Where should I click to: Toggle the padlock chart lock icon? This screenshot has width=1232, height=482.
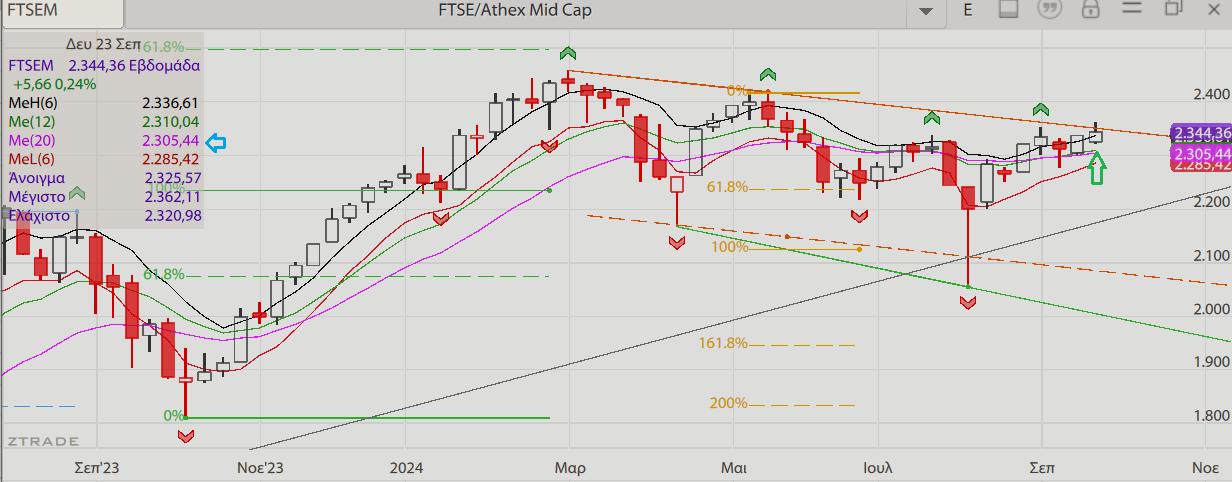[1091, 9]
